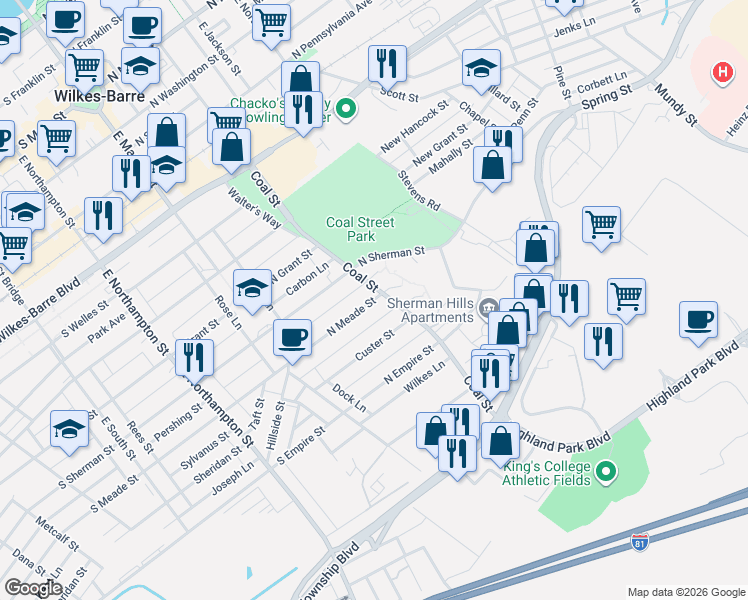748x600 pixels.
Task: Click the Interstate 81 highway shield
Action: (x=639, y=542)
